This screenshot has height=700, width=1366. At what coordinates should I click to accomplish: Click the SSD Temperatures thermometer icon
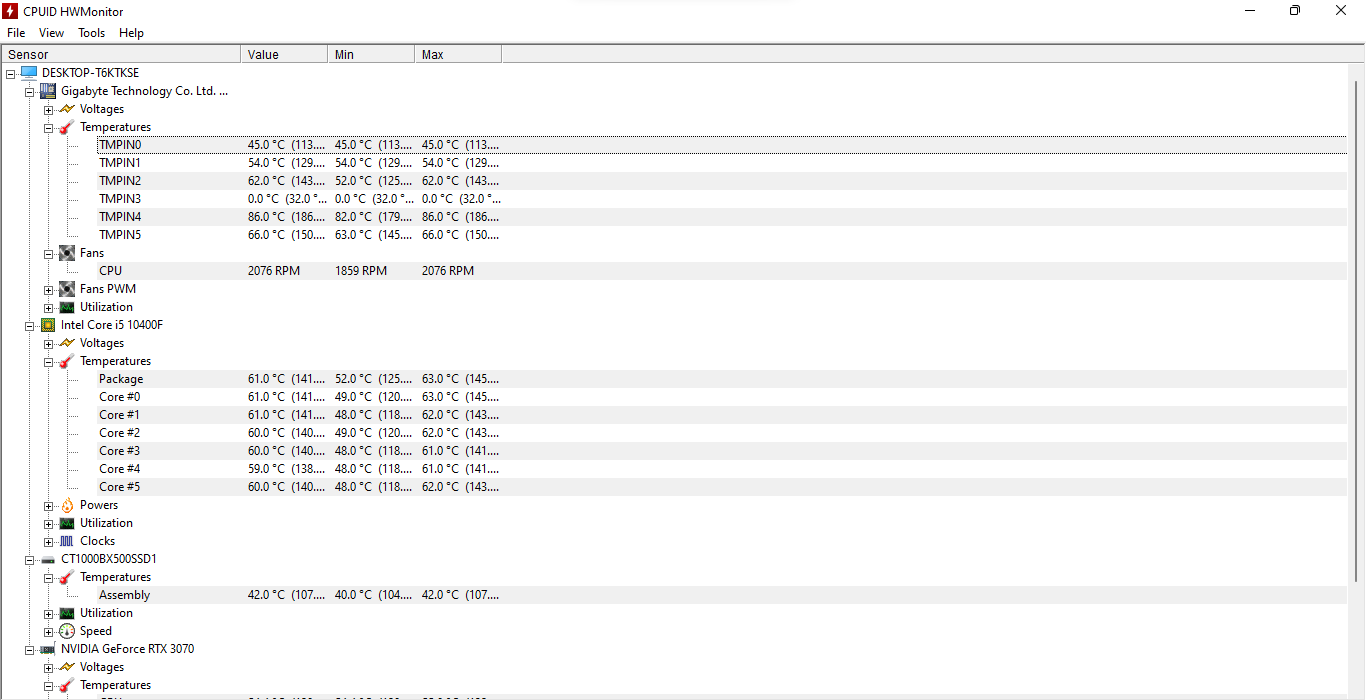pyautogui.click(x=67, y=577)
